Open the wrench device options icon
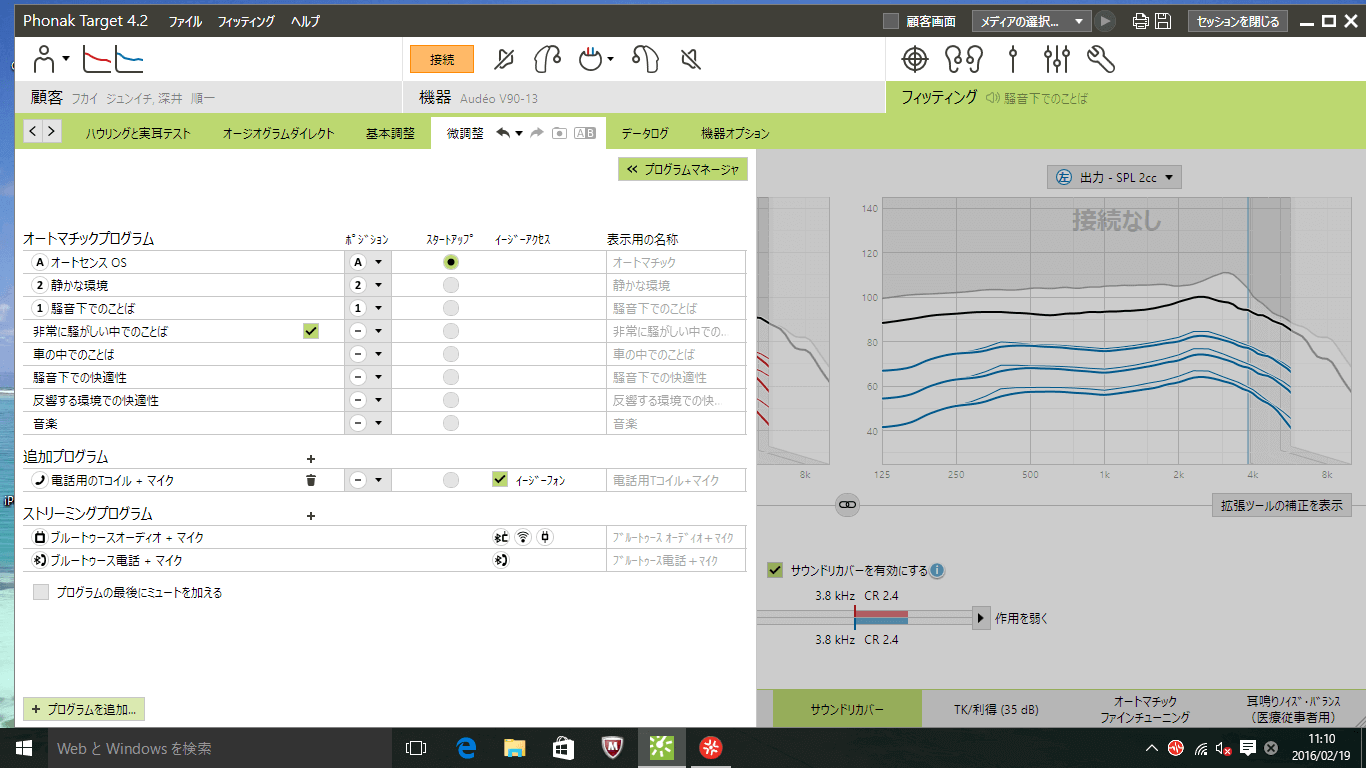Image resolution: width=1366 pixels, height=768 pixels. coord(1100,60)
